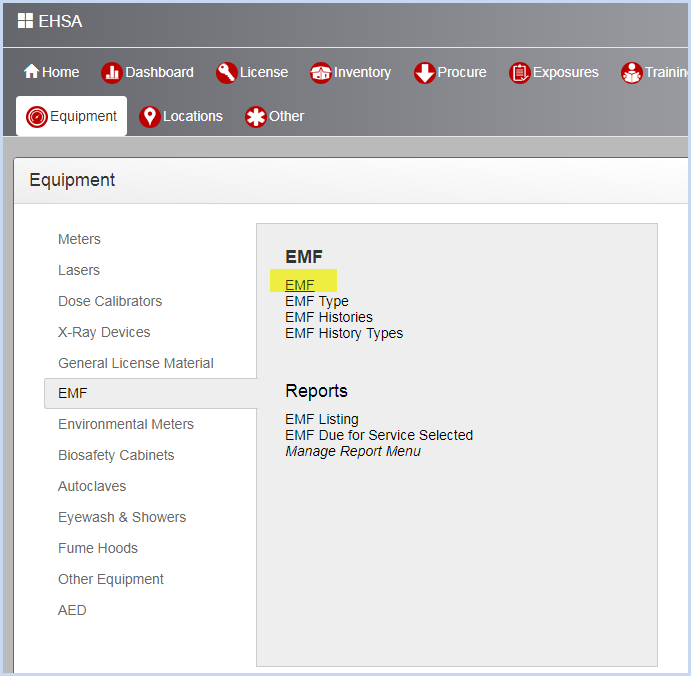Select Lasers in equipment sidebar
This screenshot has width=691, height=676.
(79, 270)
